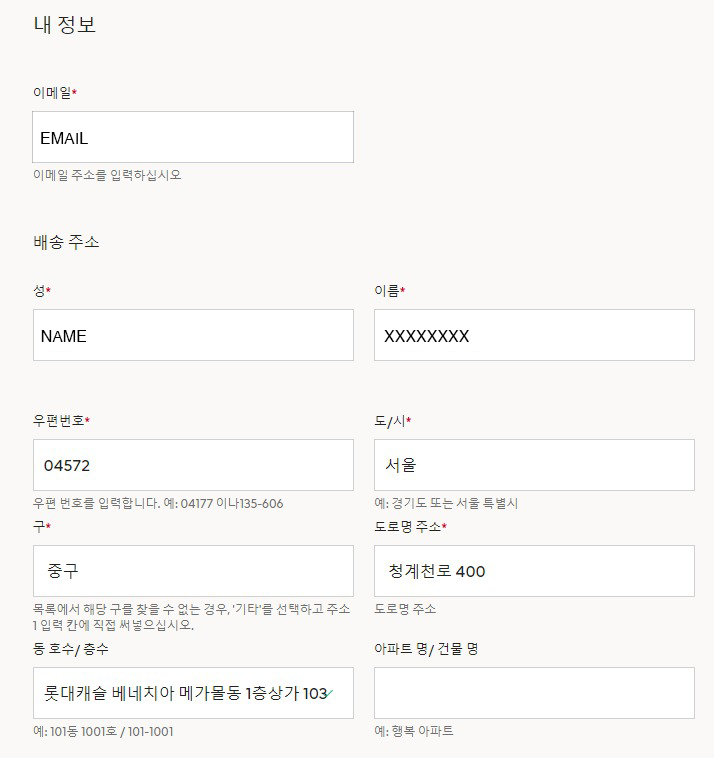Click the 도로명 주소 field with 청계천로 400
This screenshot has height=758, width=714.
point(534,571)
